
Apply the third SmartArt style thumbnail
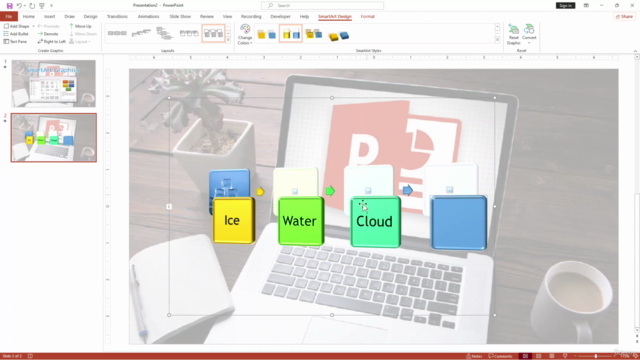coord(313,34)
